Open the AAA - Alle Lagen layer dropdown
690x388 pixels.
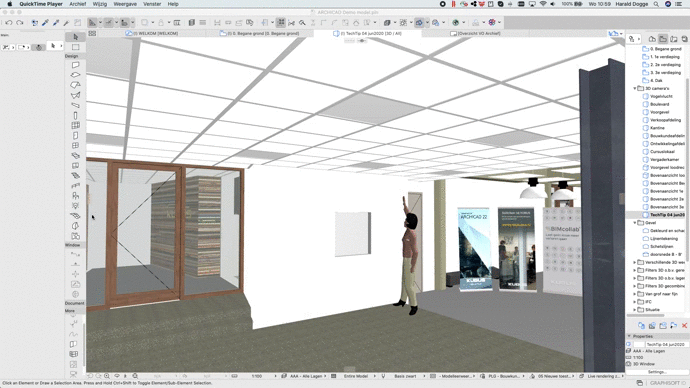coord(306,377)
